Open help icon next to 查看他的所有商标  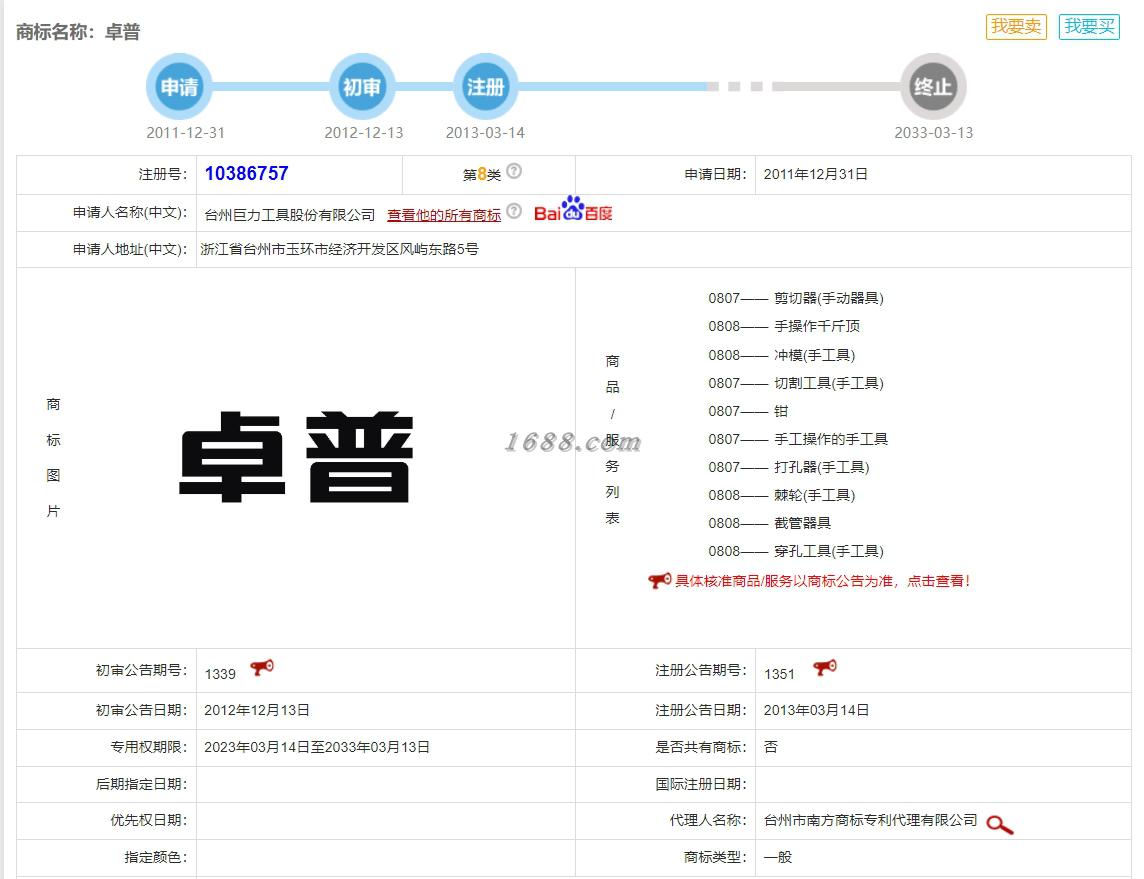[514, 211]
